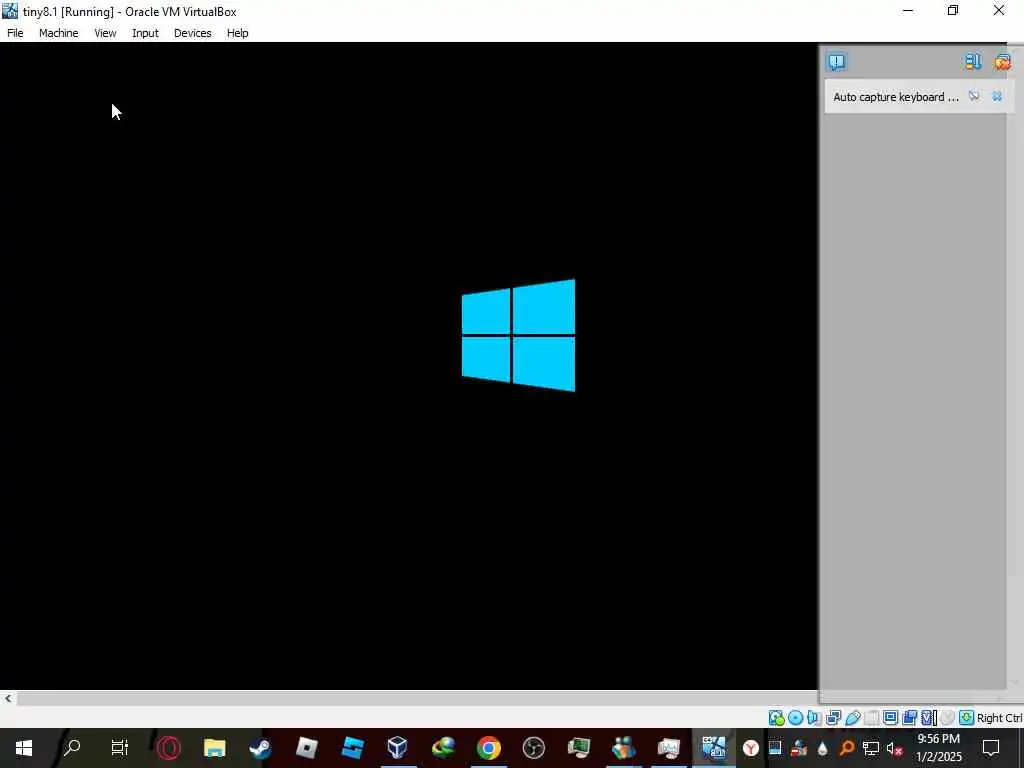This screenshot has width=1024, height=768.
Task: Open the network tray icon
Action: pos(871,748)
